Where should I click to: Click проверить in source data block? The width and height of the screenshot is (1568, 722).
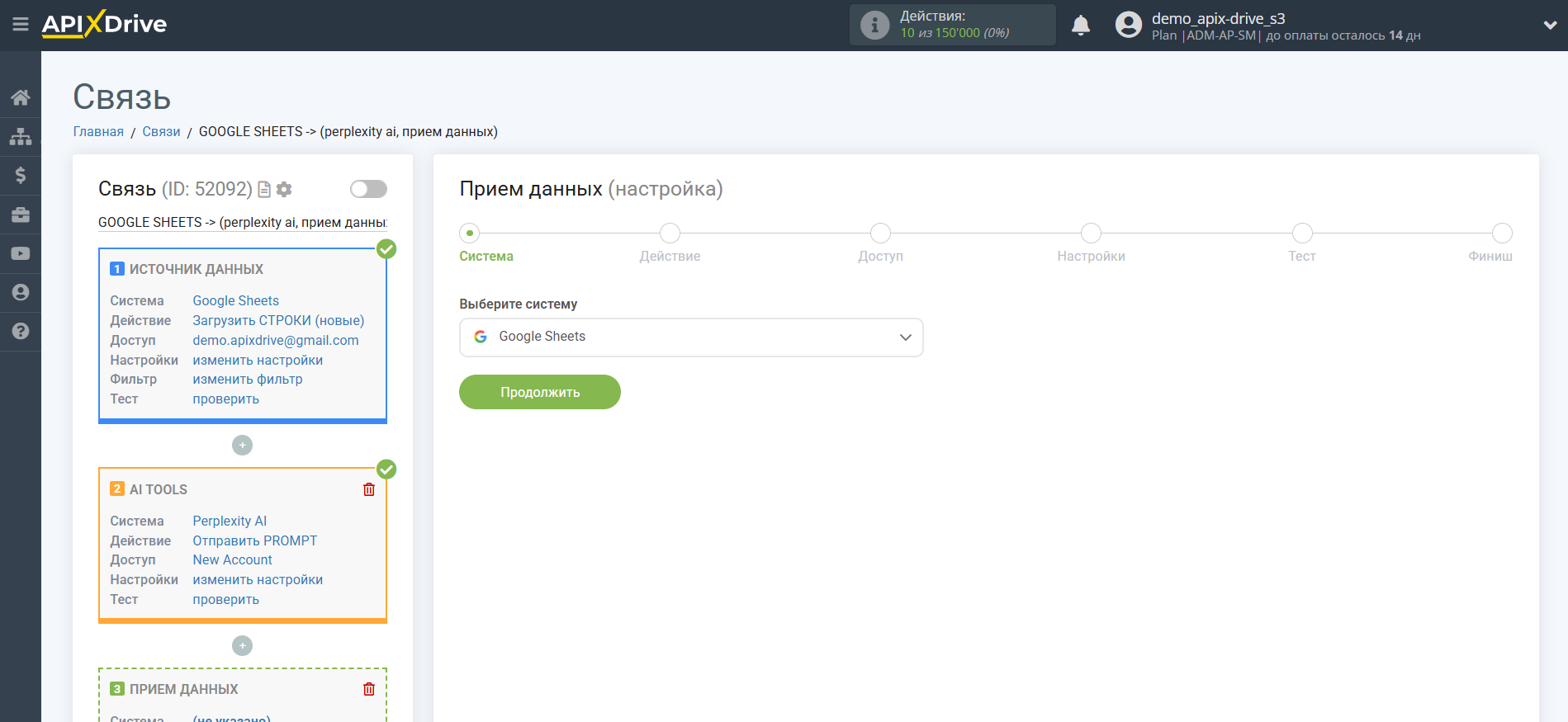click(x=225, y=399)
